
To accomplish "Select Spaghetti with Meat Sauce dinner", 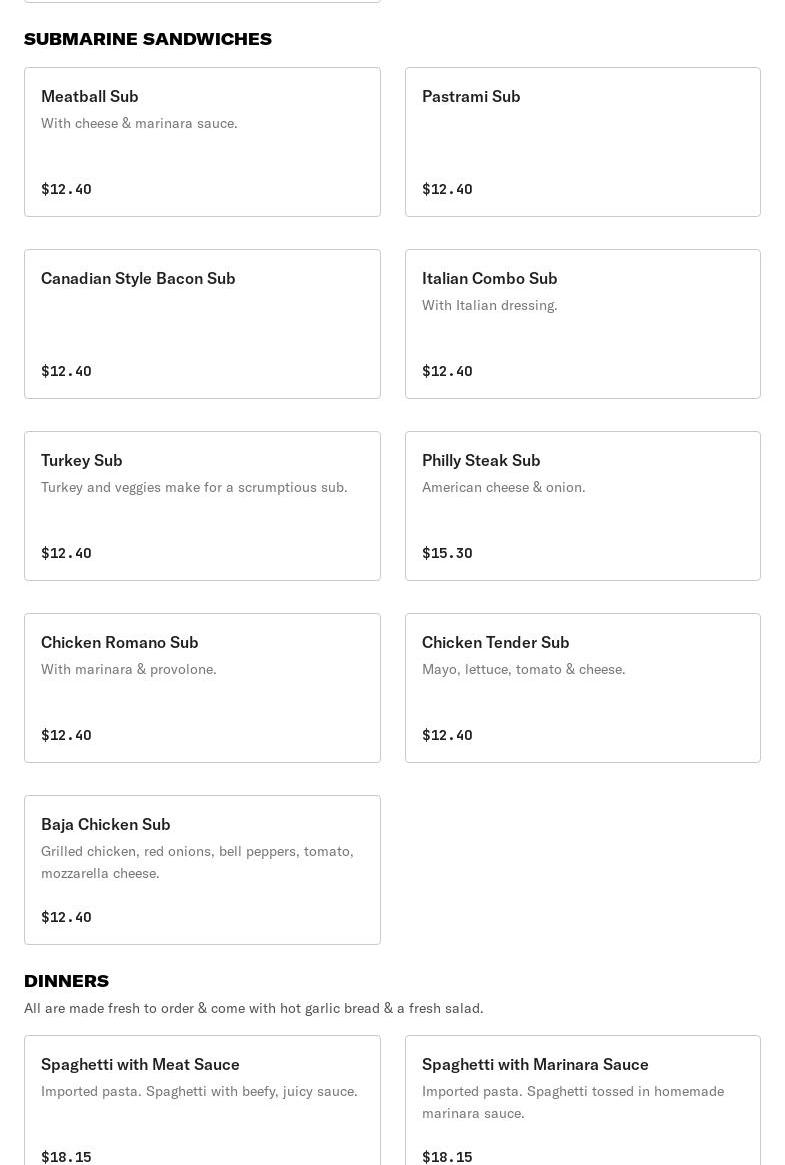I will coord(202,1100).
